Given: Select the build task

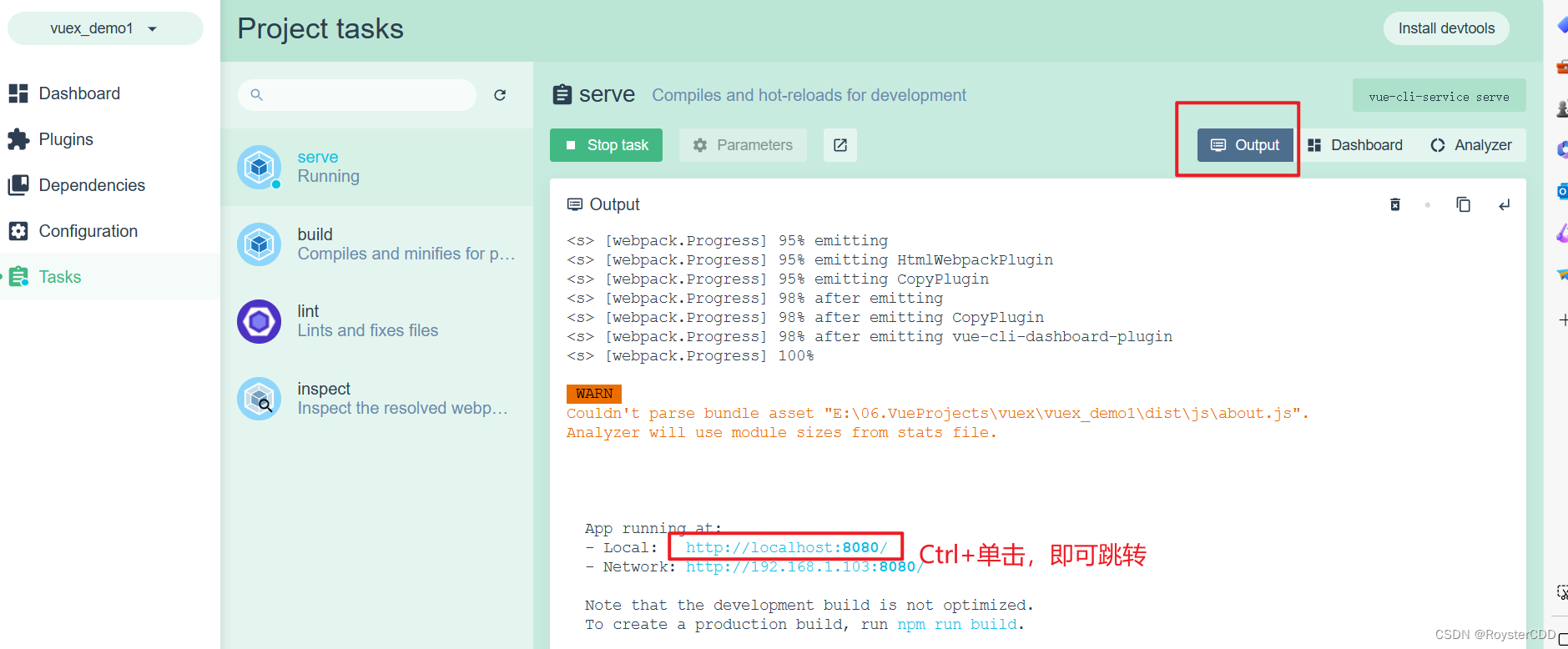Looking at the screenshot, I should 377,244.
